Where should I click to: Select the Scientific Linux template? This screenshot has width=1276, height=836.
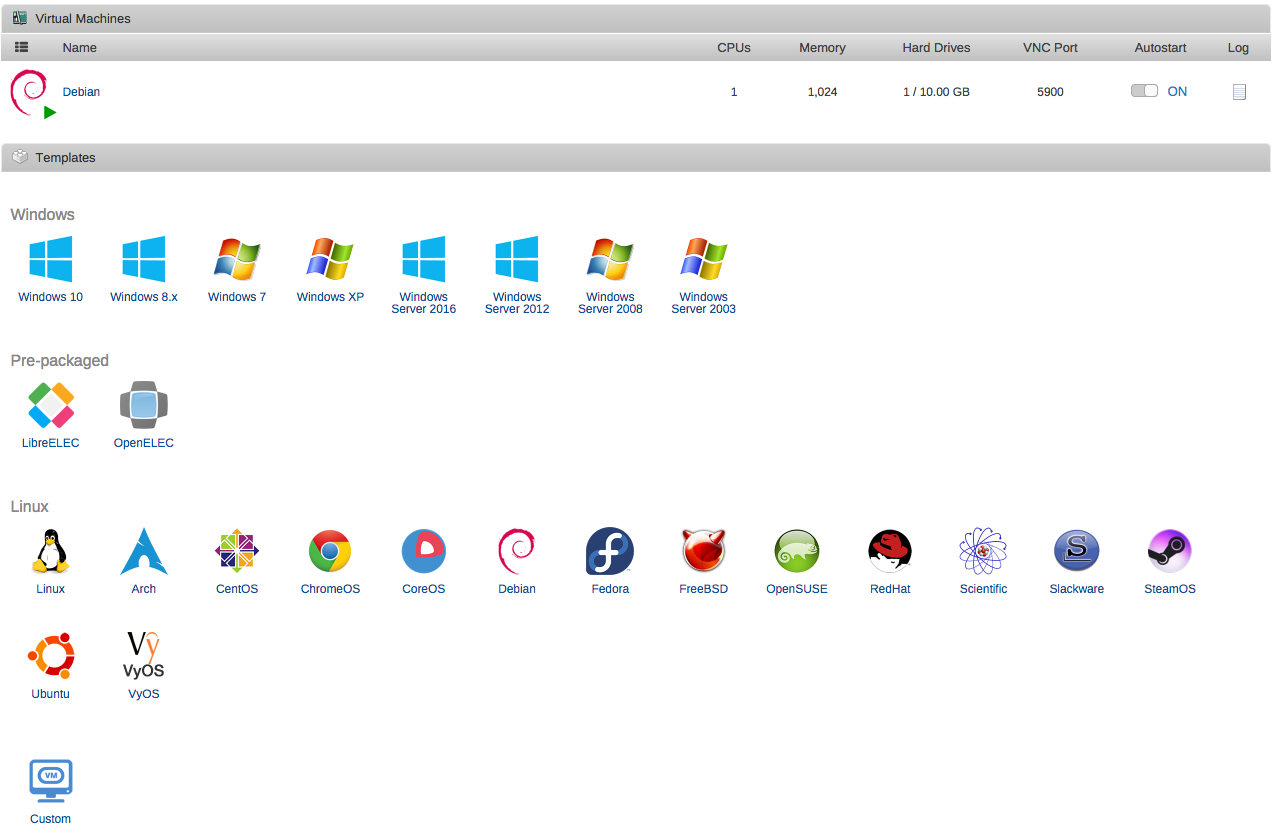(983, 551)
